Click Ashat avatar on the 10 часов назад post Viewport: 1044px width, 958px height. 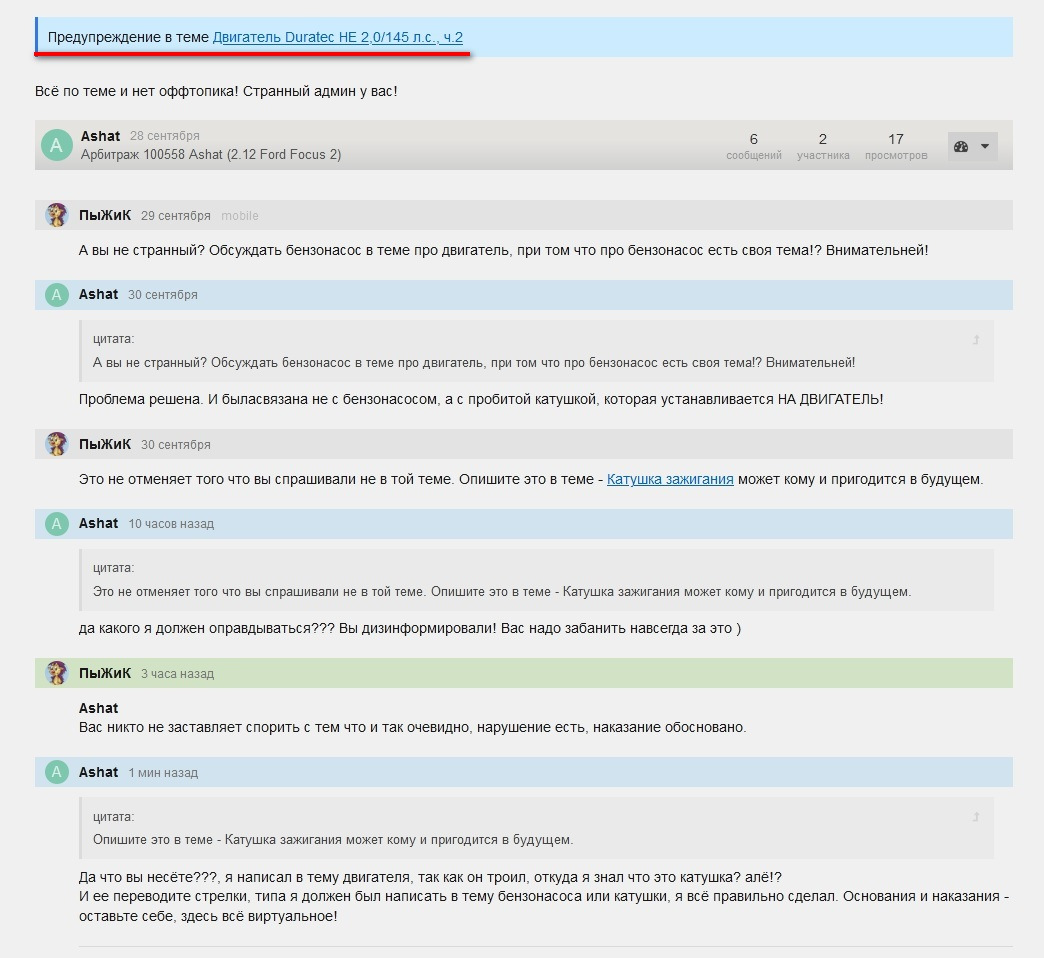click(57, 523)
